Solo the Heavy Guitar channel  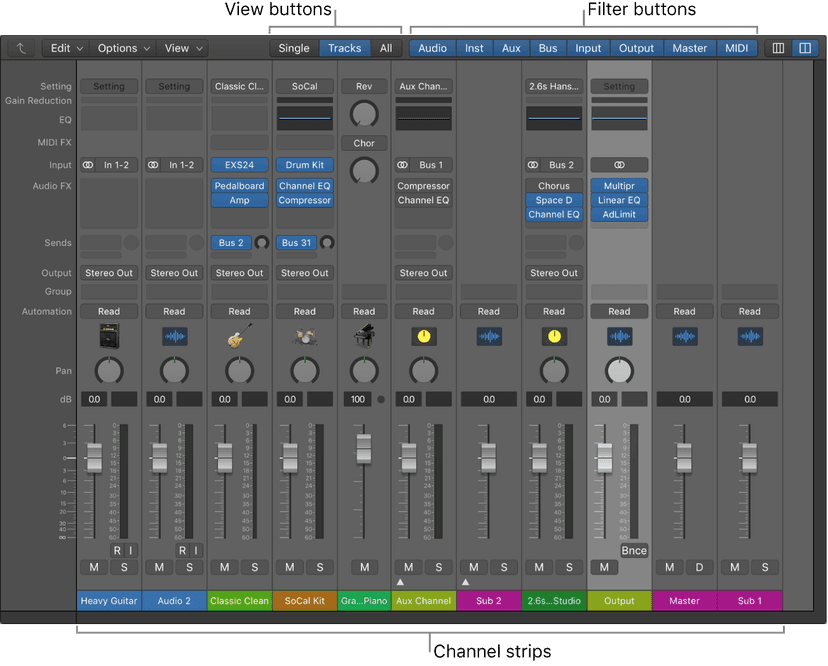tap(124, 567)
